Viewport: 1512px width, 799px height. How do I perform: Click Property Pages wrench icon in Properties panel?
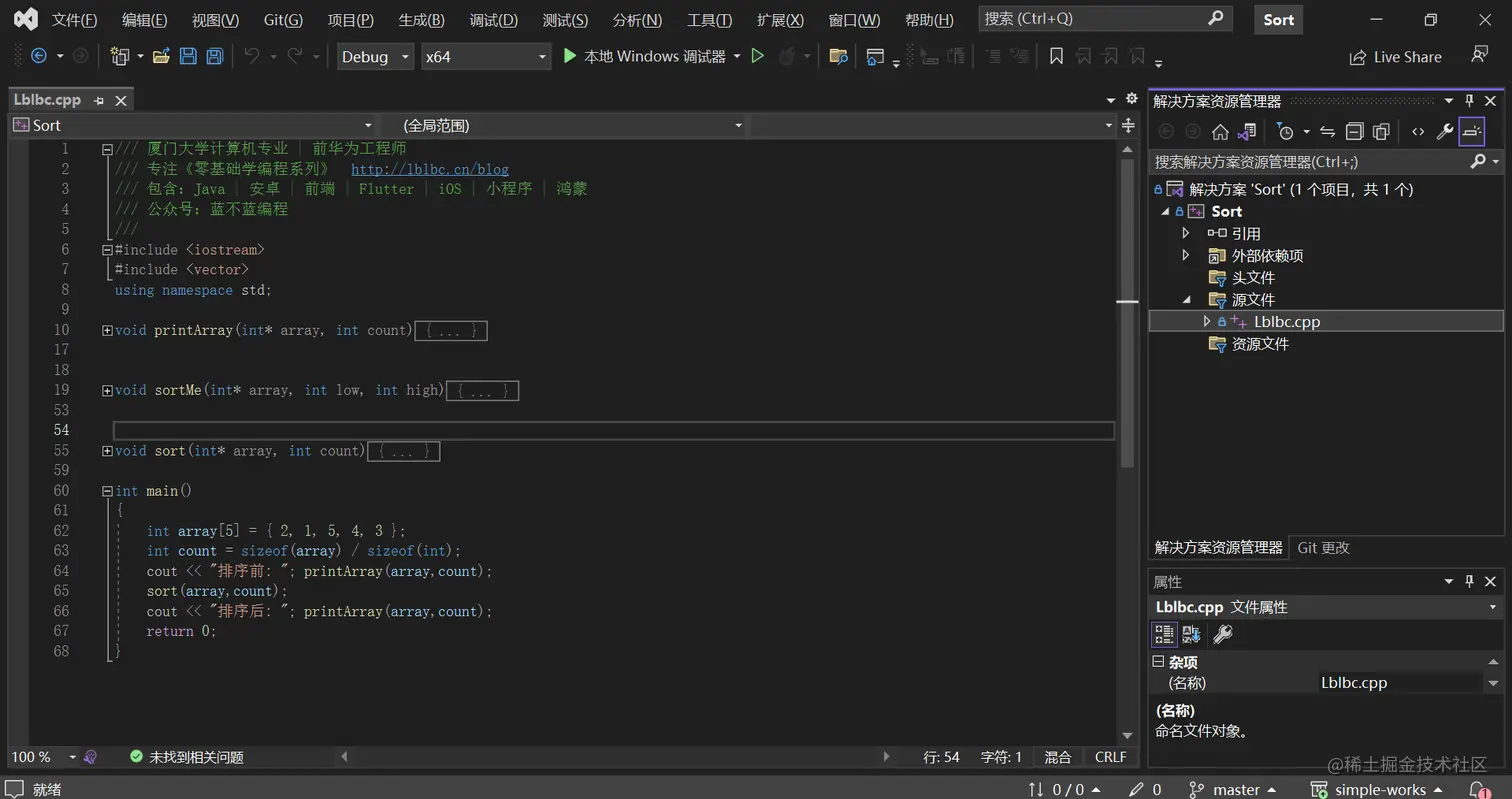1222,634
